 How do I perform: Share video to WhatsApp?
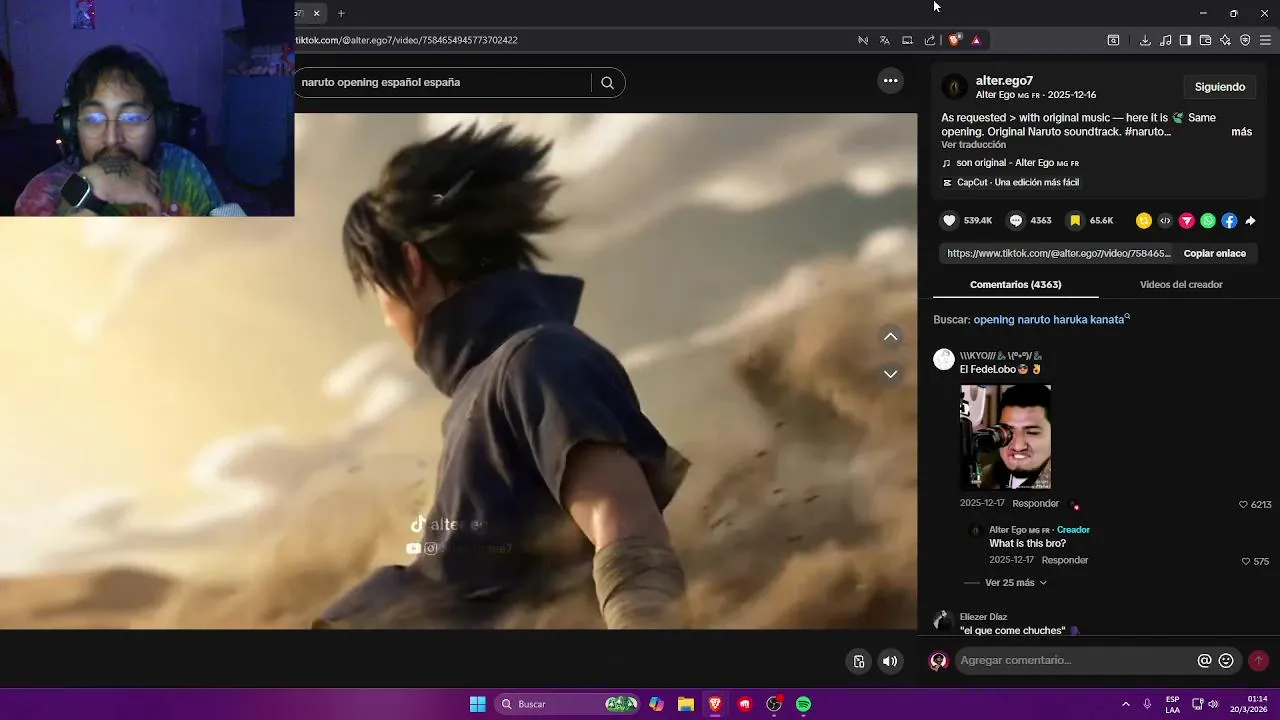point(1208,221)
